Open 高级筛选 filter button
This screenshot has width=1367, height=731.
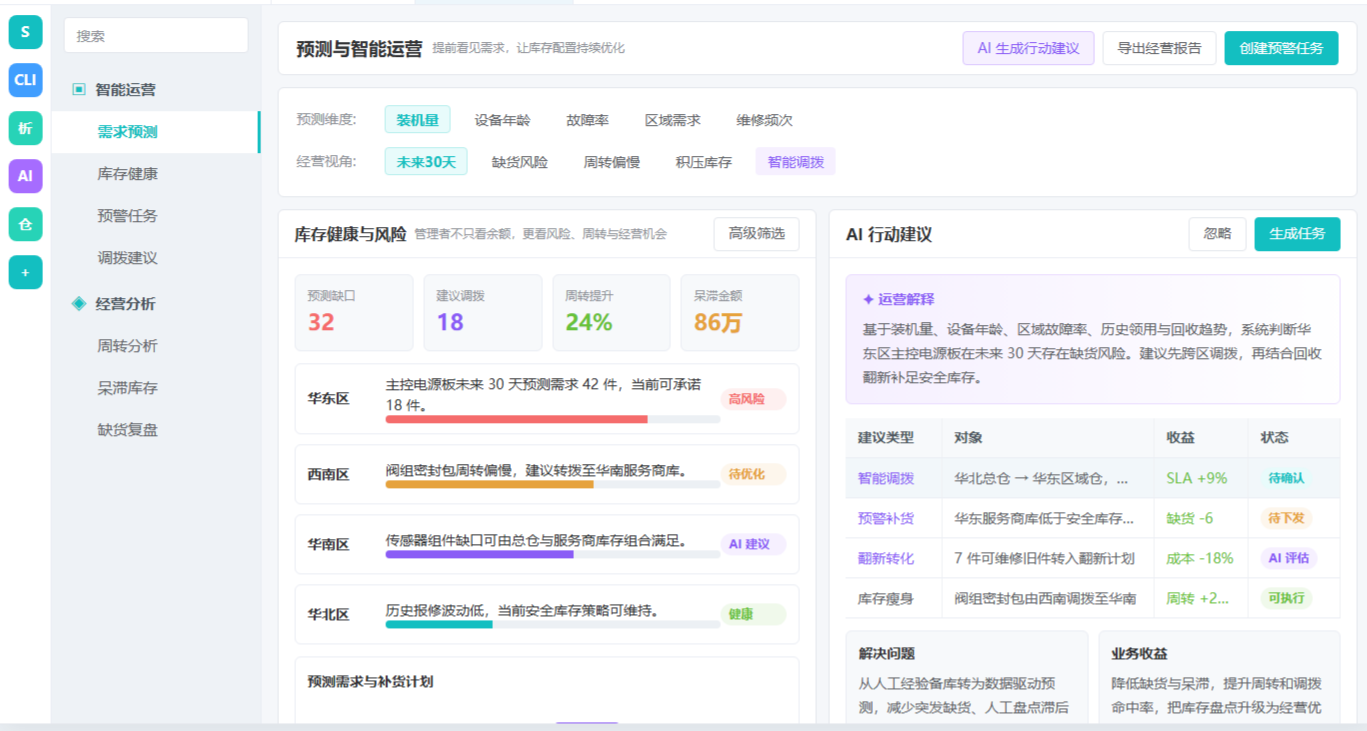(756, 234)
